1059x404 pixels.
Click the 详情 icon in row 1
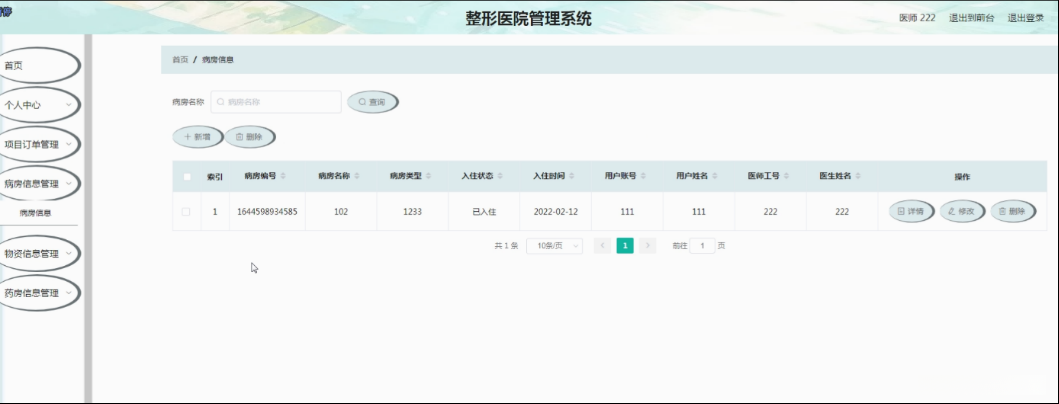coord(901,211)
